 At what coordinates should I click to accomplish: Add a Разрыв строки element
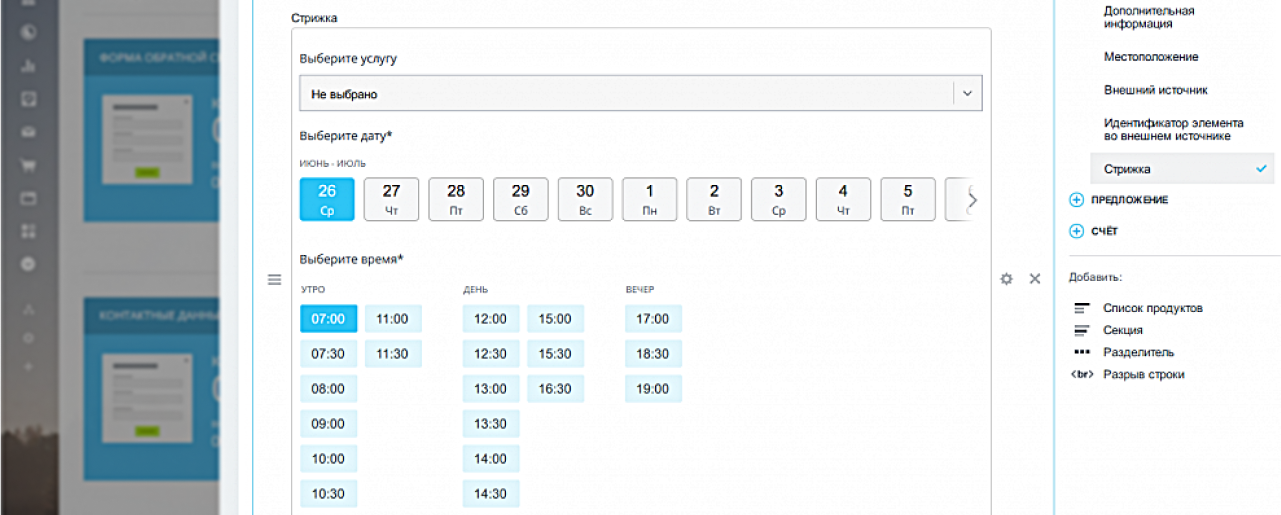pos(1143,374)
